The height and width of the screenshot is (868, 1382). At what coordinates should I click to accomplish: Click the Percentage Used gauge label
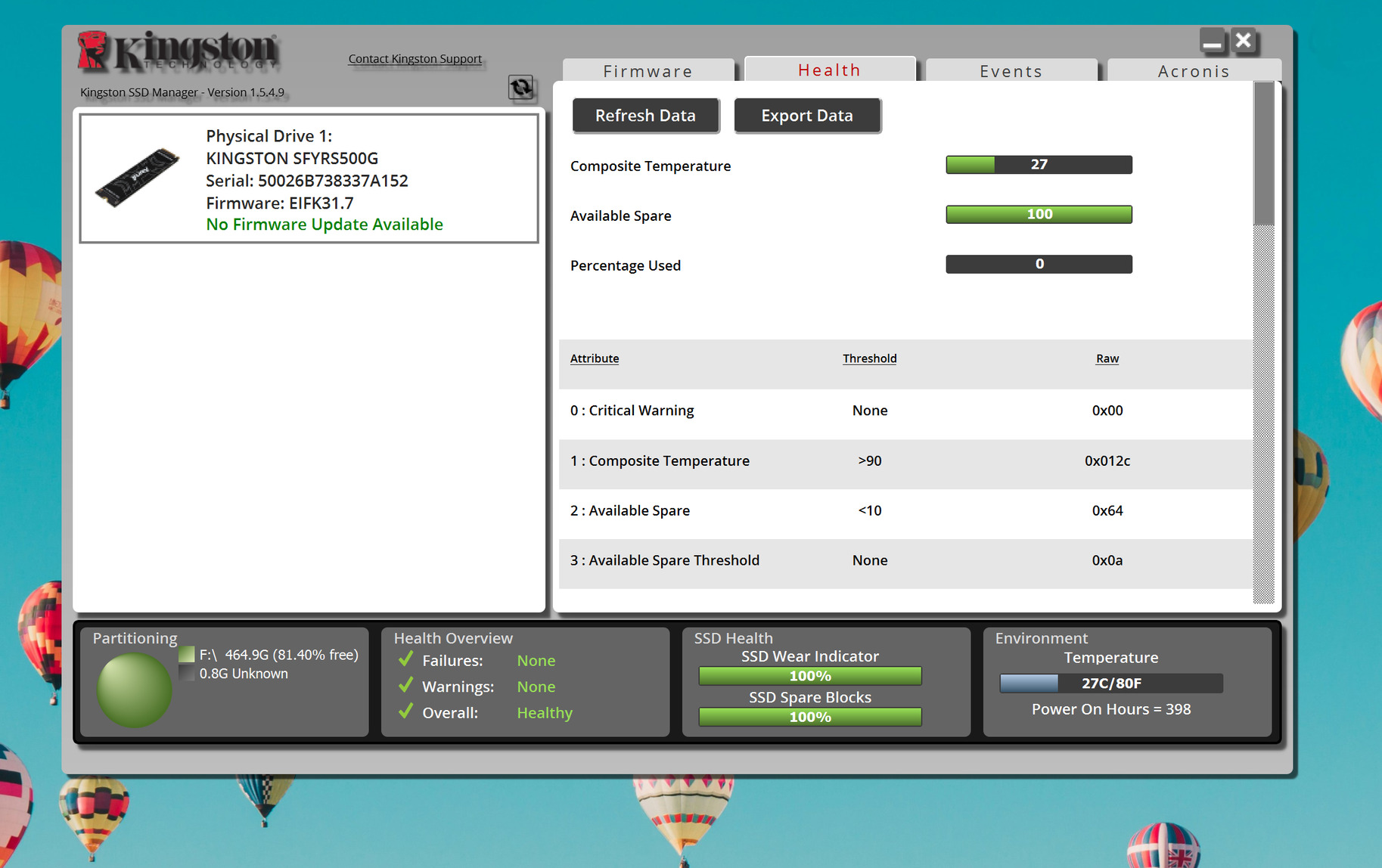pos(626,265)
